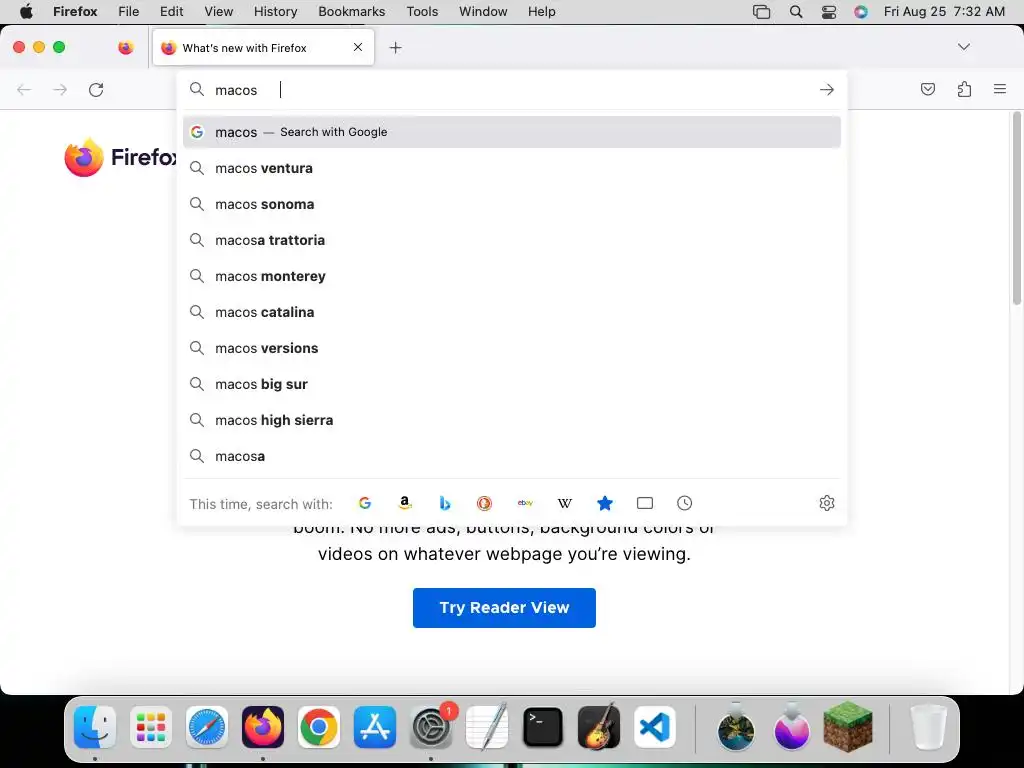Save page to Pocket
The image size is (1024, 768).
928,89
